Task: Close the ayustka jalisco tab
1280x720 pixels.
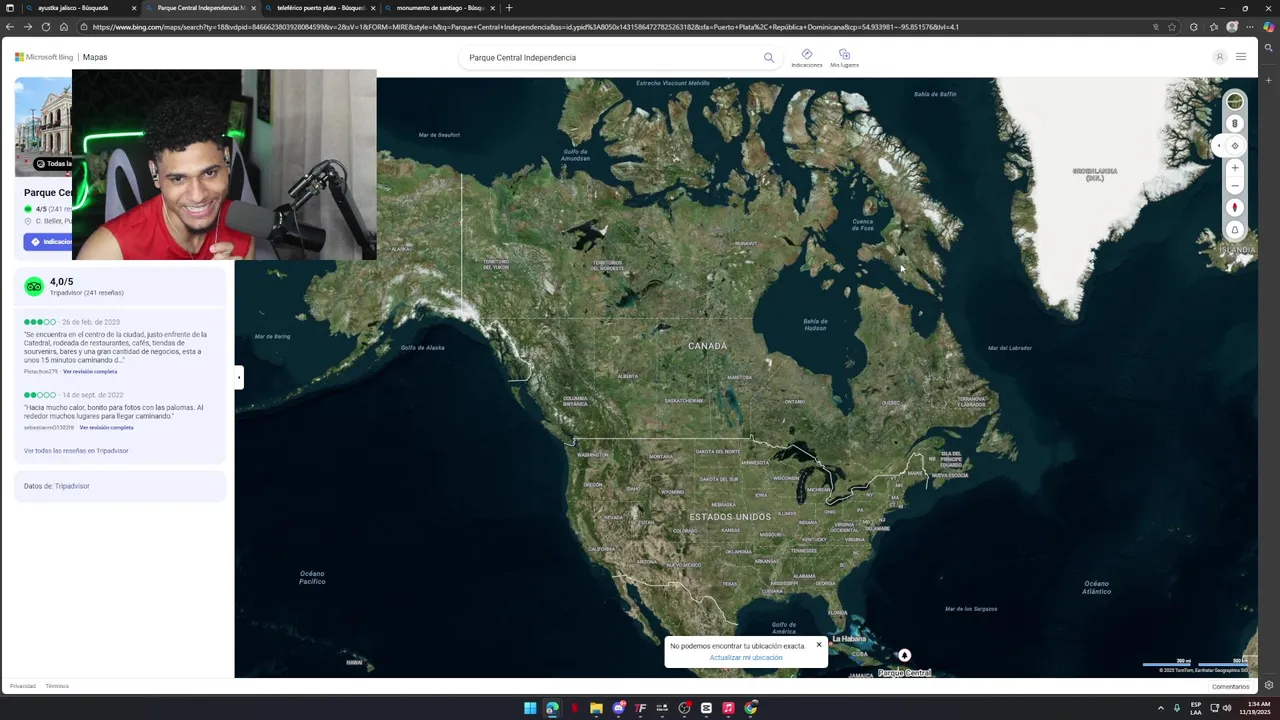Action: [133, 8]
